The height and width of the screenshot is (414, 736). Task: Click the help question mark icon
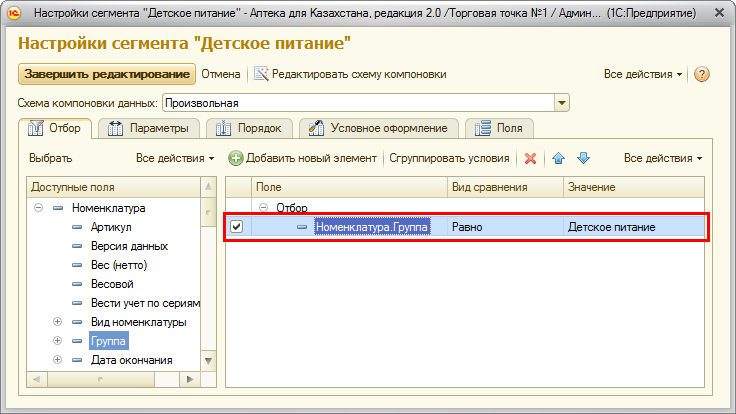[x=702, y=75]
